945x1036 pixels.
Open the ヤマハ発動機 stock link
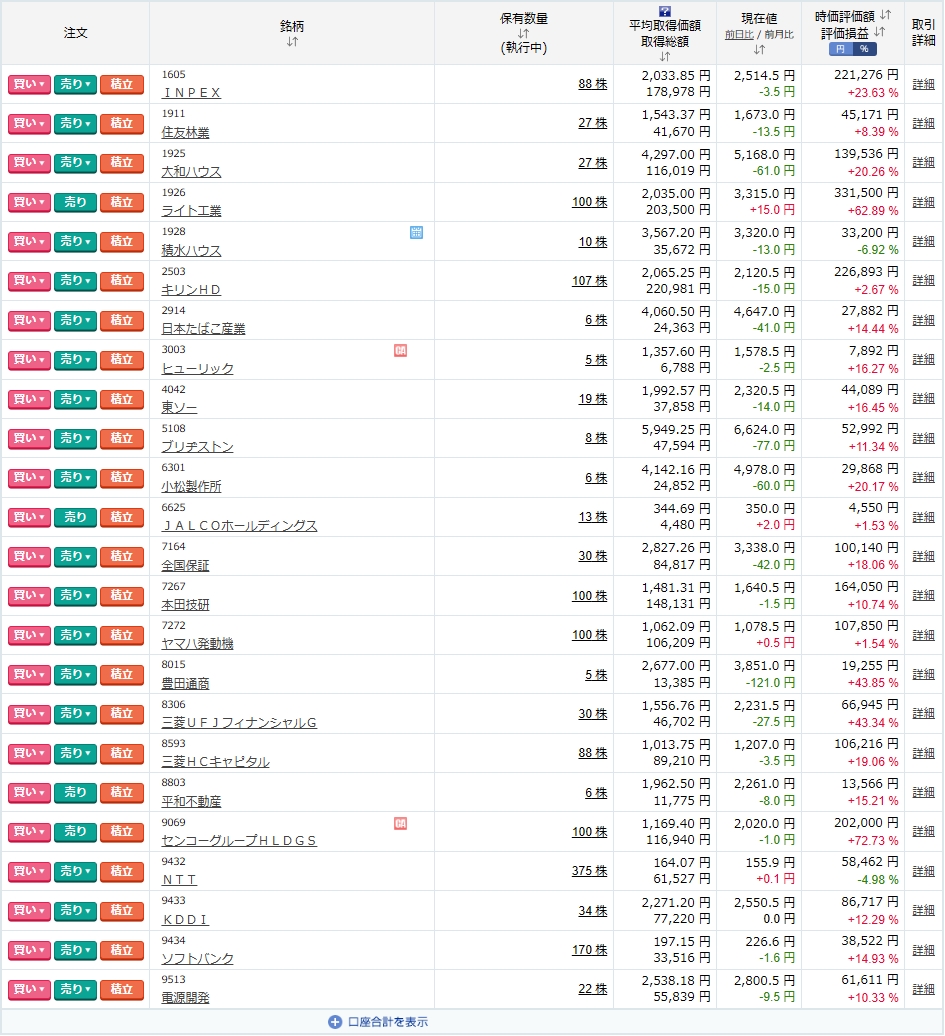click(198, 644)
